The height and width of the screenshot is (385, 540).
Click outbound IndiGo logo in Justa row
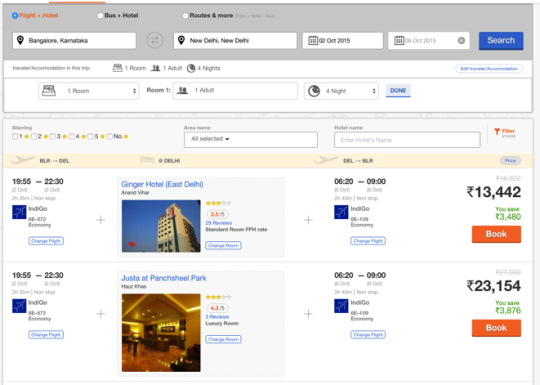point(19,306)
